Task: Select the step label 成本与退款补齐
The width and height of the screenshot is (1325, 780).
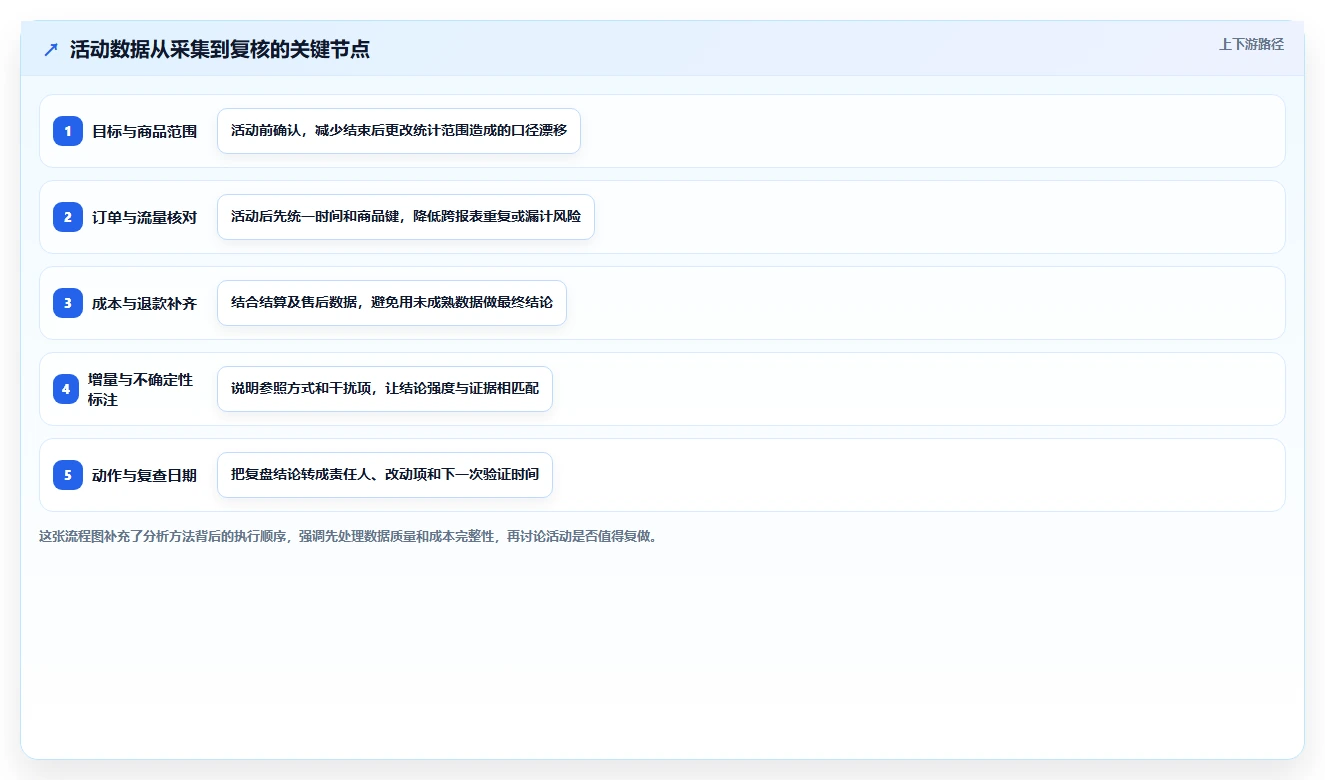Action: pos(144,303)
